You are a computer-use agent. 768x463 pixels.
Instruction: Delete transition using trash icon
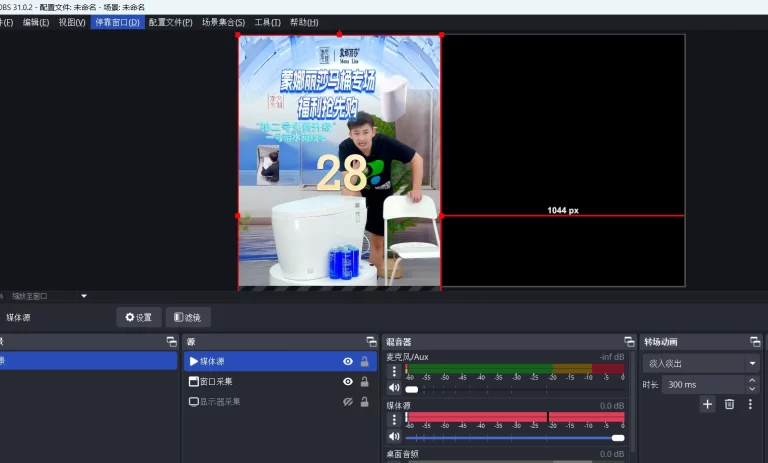(729, 404)
